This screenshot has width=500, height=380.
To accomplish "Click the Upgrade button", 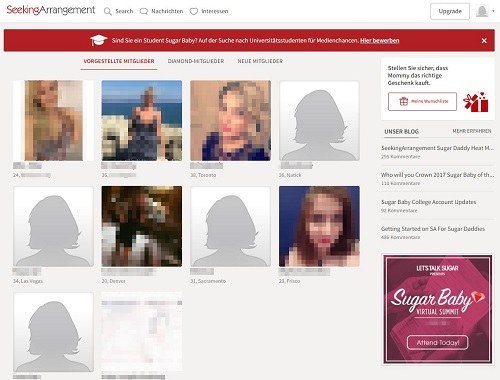I will [450, 11].
